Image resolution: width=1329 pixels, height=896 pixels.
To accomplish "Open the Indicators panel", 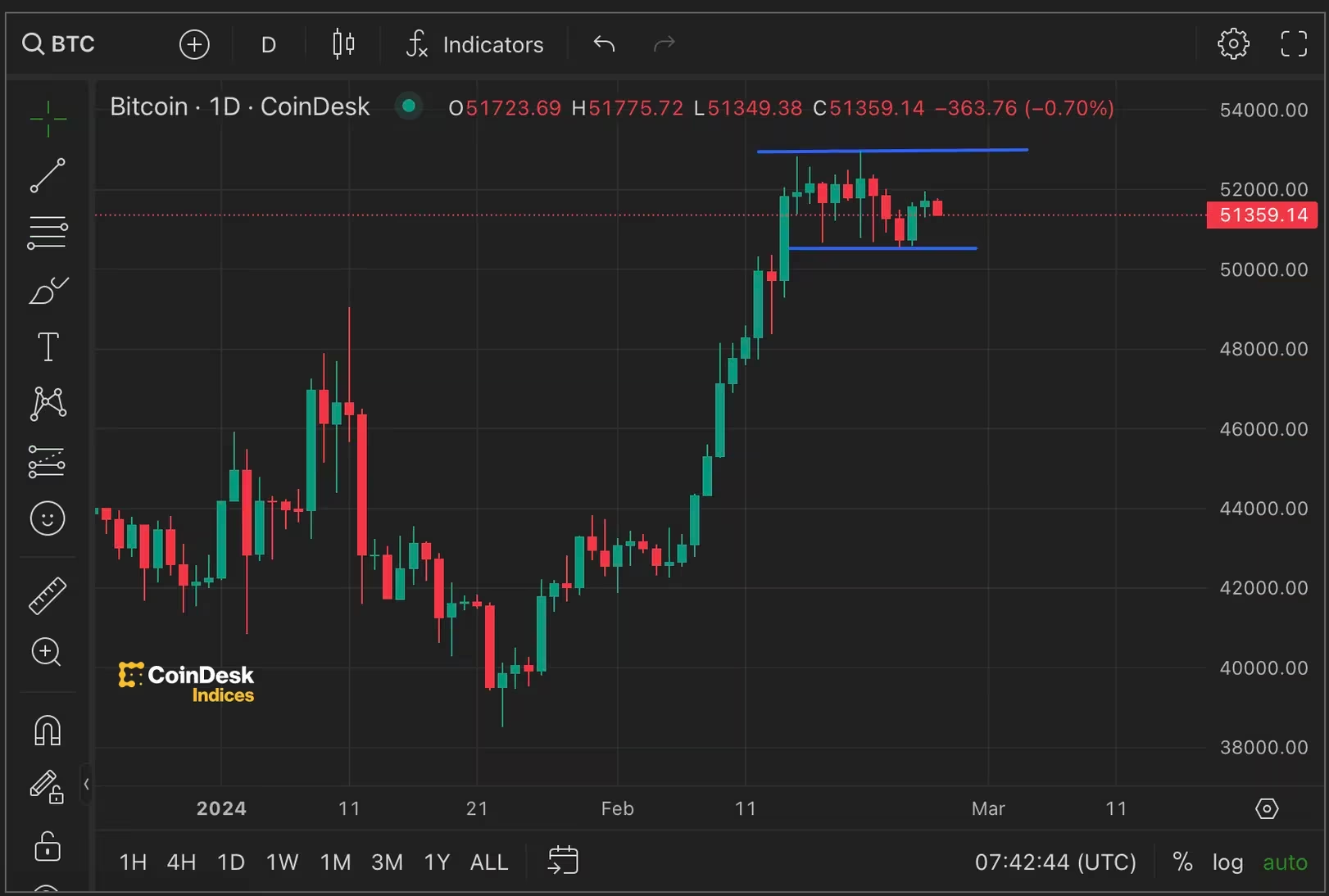I will coord(475,44).
